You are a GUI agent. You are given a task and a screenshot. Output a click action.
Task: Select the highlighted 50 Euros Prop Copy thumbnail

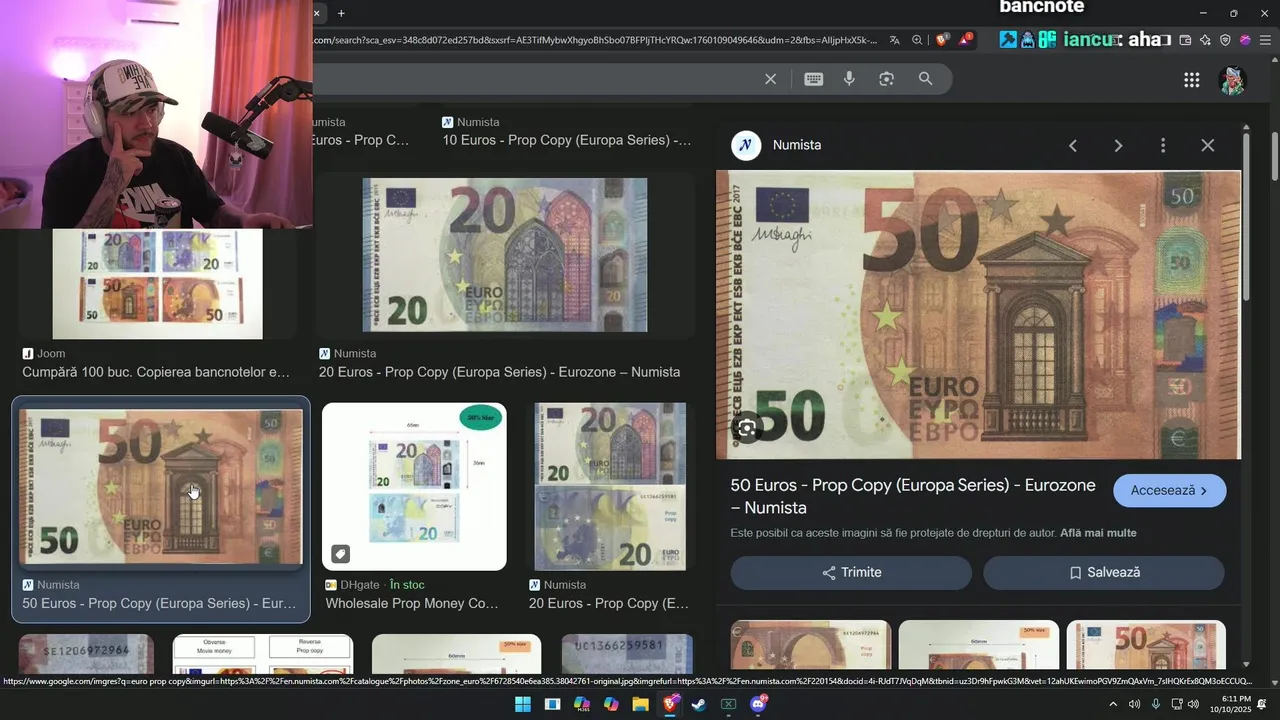(x=161, y=486)
